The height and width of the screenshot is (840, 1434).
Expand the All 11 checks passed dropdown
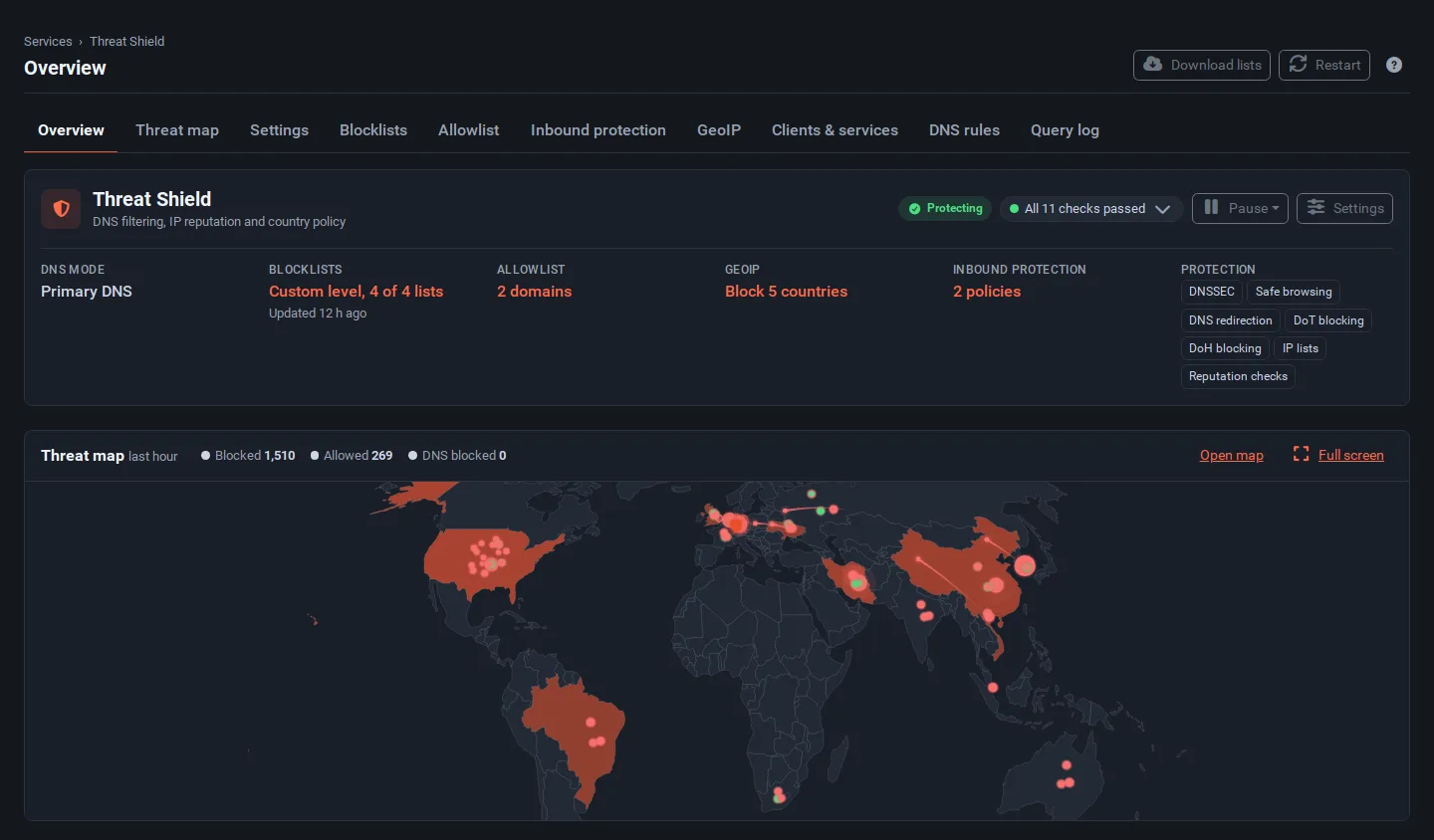(1090, 208)
